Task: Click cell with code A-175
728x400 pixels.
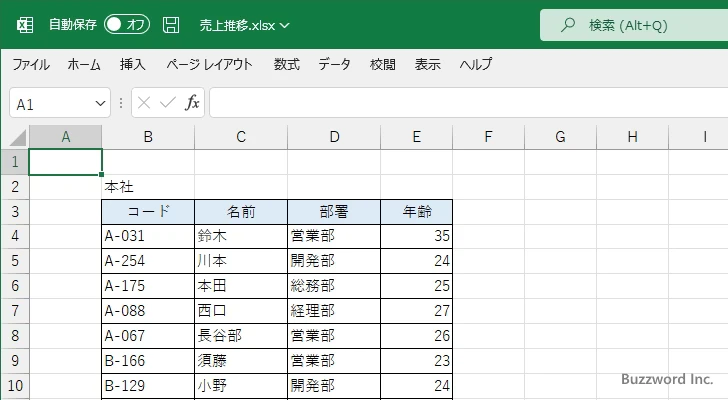Action: coord(148,286)
